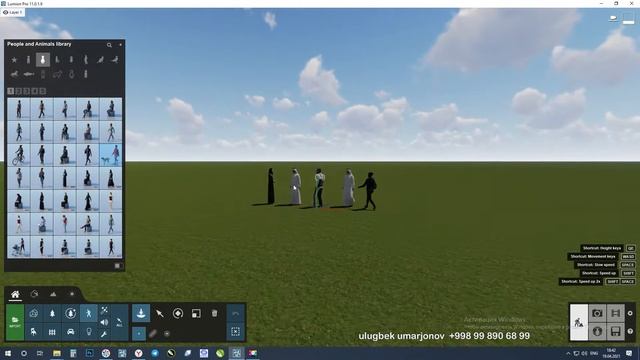
Task: Open Save floppy disk button
Action: (616, 331)
